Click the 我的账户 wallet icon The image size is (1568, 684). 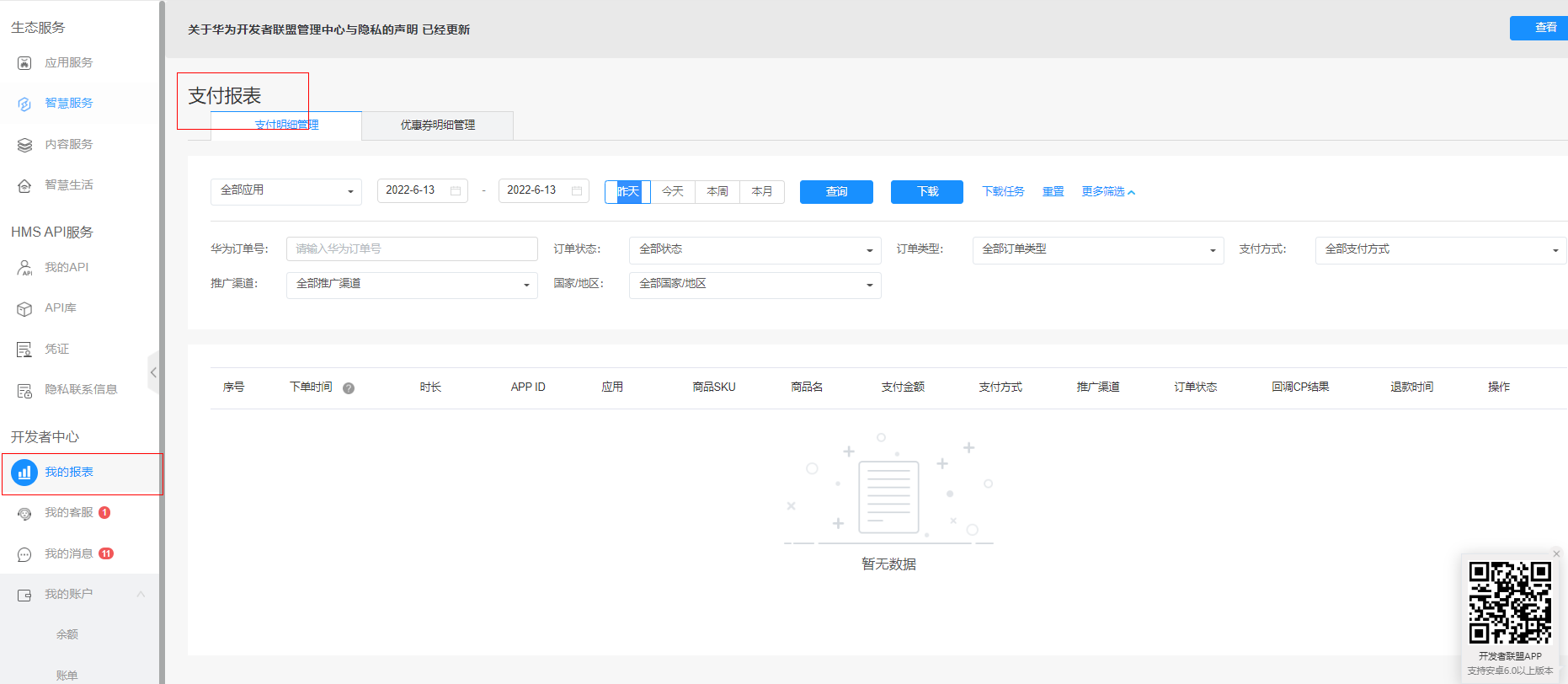tap(24, 595)
